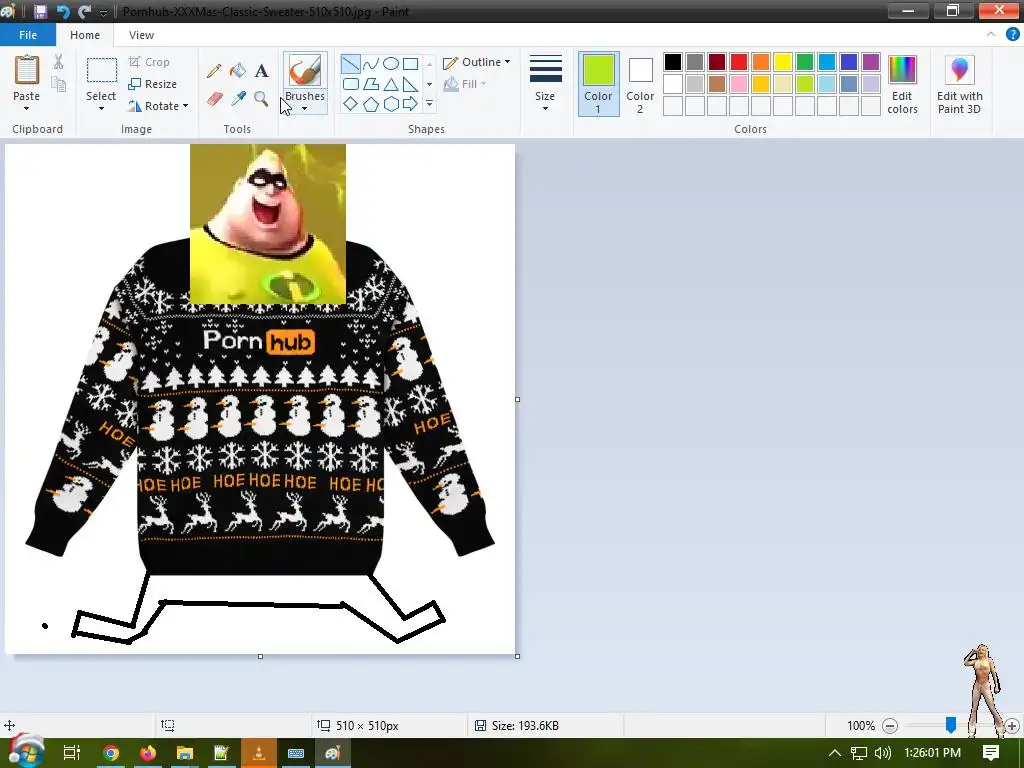The height and width of the screenshot is (768, 1024).
Task: Collapse the ribbon with the chevron
Action: click(x=991, y=35)
